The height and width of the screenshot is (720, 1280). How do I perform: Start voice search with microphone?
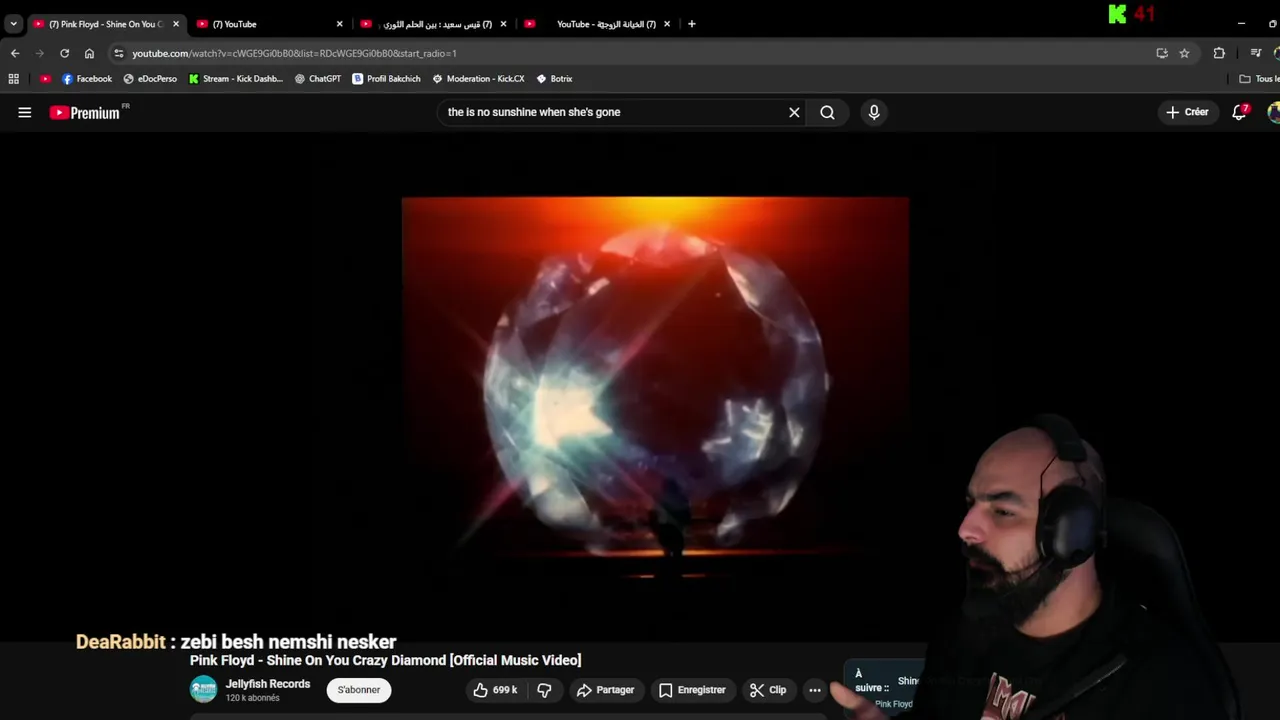[x=874, y=112]
